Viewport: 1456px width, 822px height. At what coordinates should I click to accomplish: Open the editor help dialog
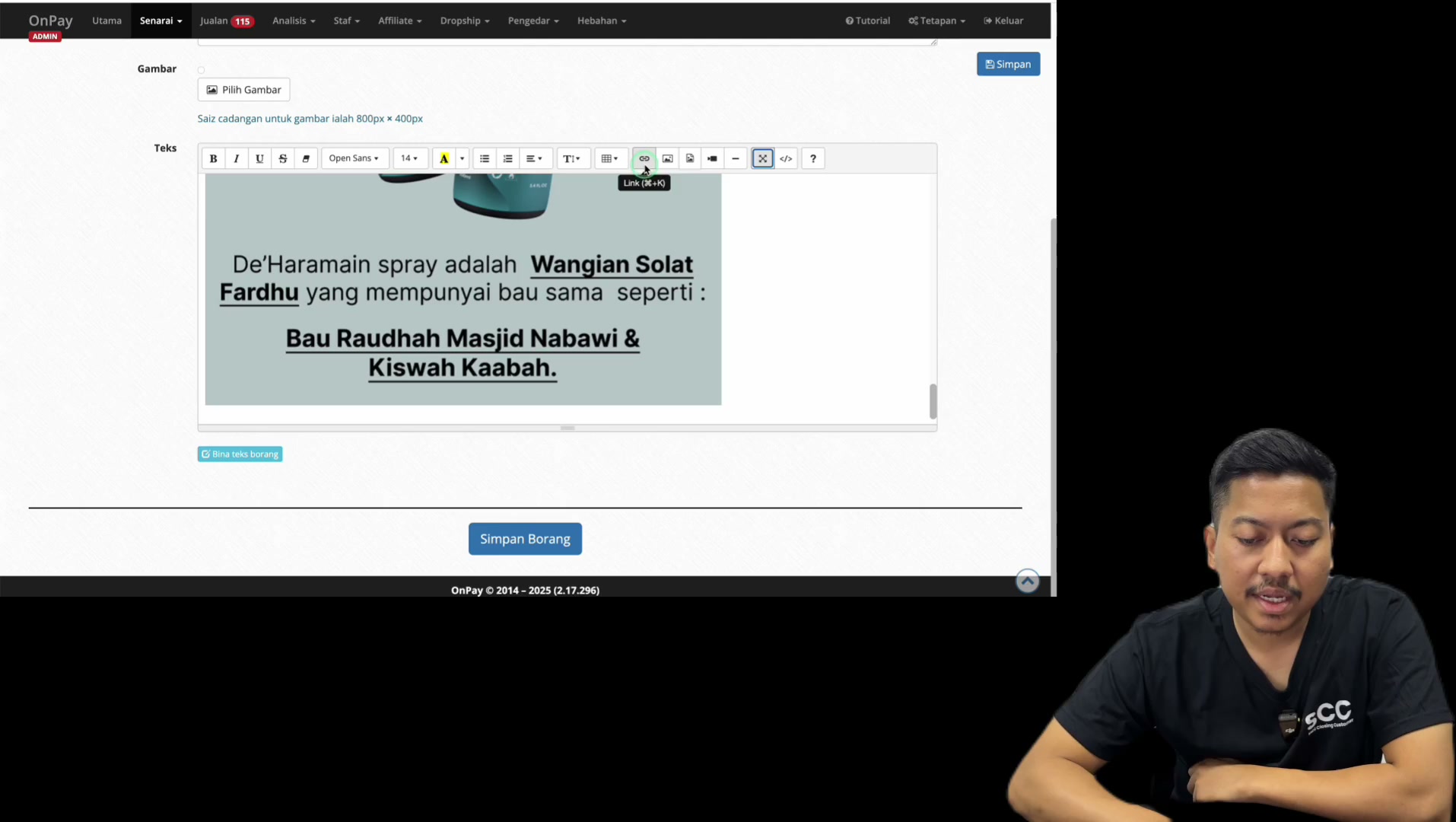click(x=813, y=158)
